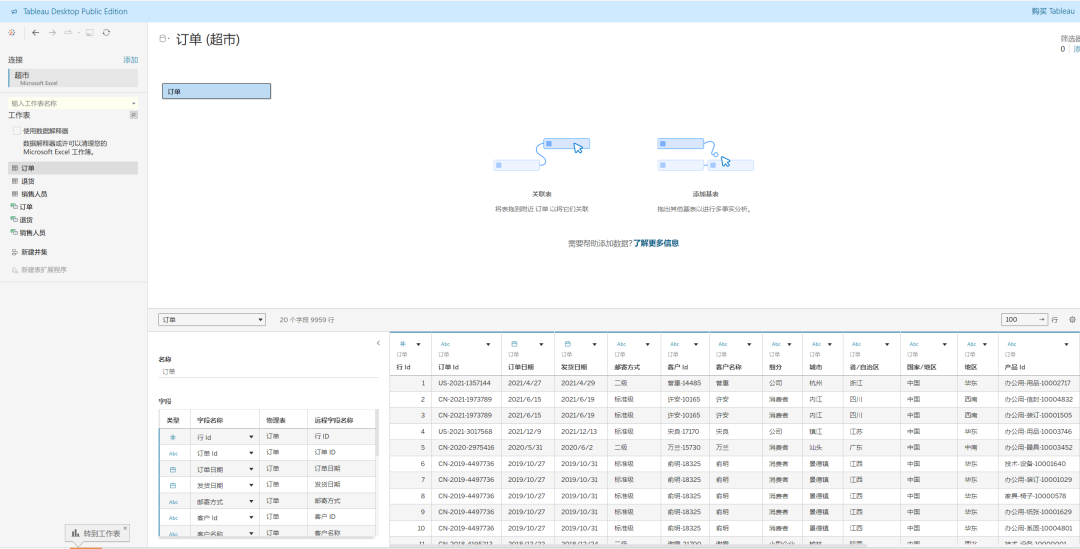
Task: Click the 新建并集 union icon
Action: tap(14, 252)
